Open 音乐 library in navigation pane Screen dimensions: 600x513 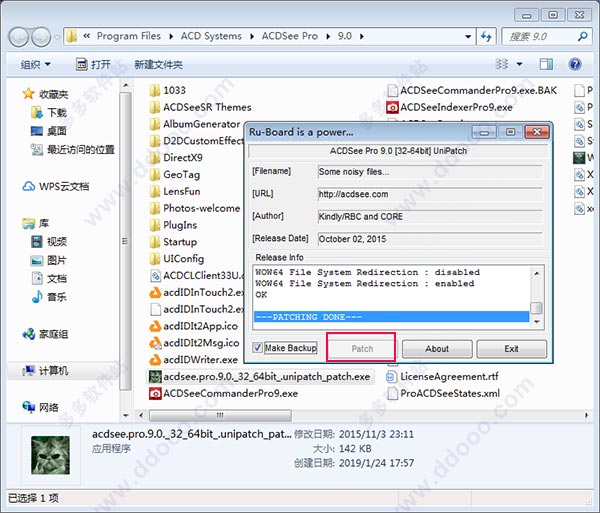pos(49,297)
